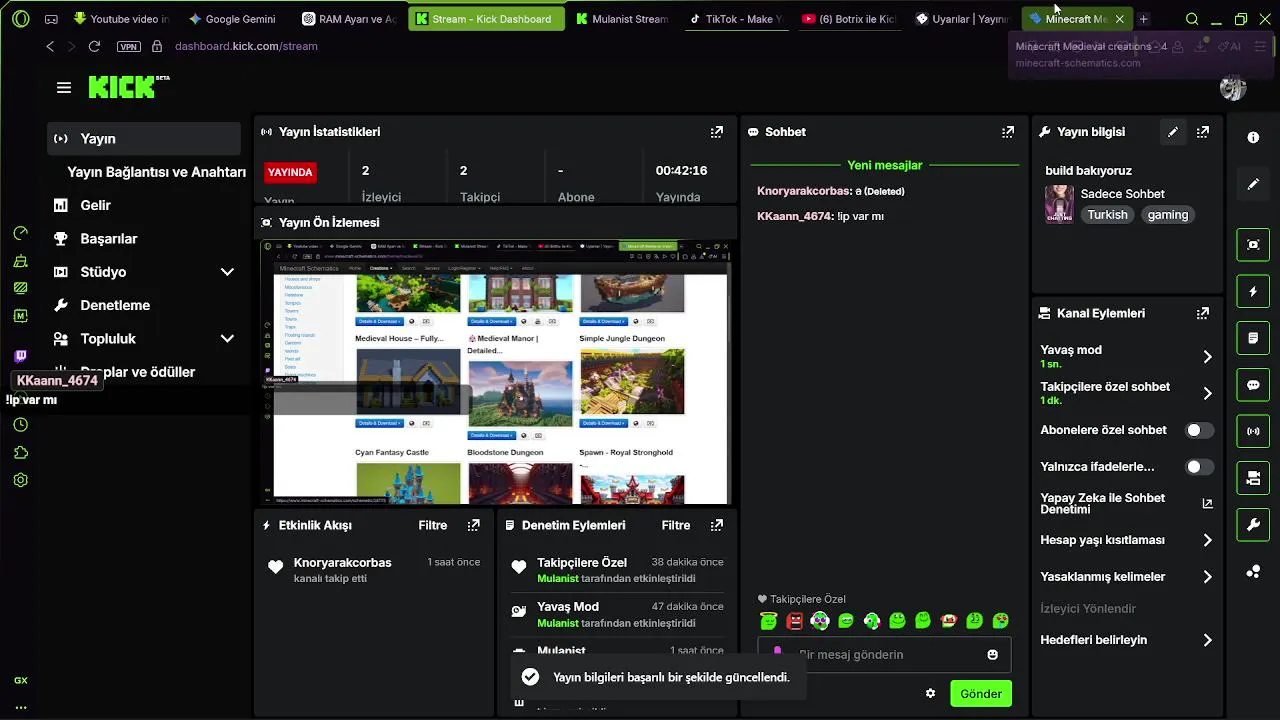Pop out the Etkinlik Akışı panel

473,525
